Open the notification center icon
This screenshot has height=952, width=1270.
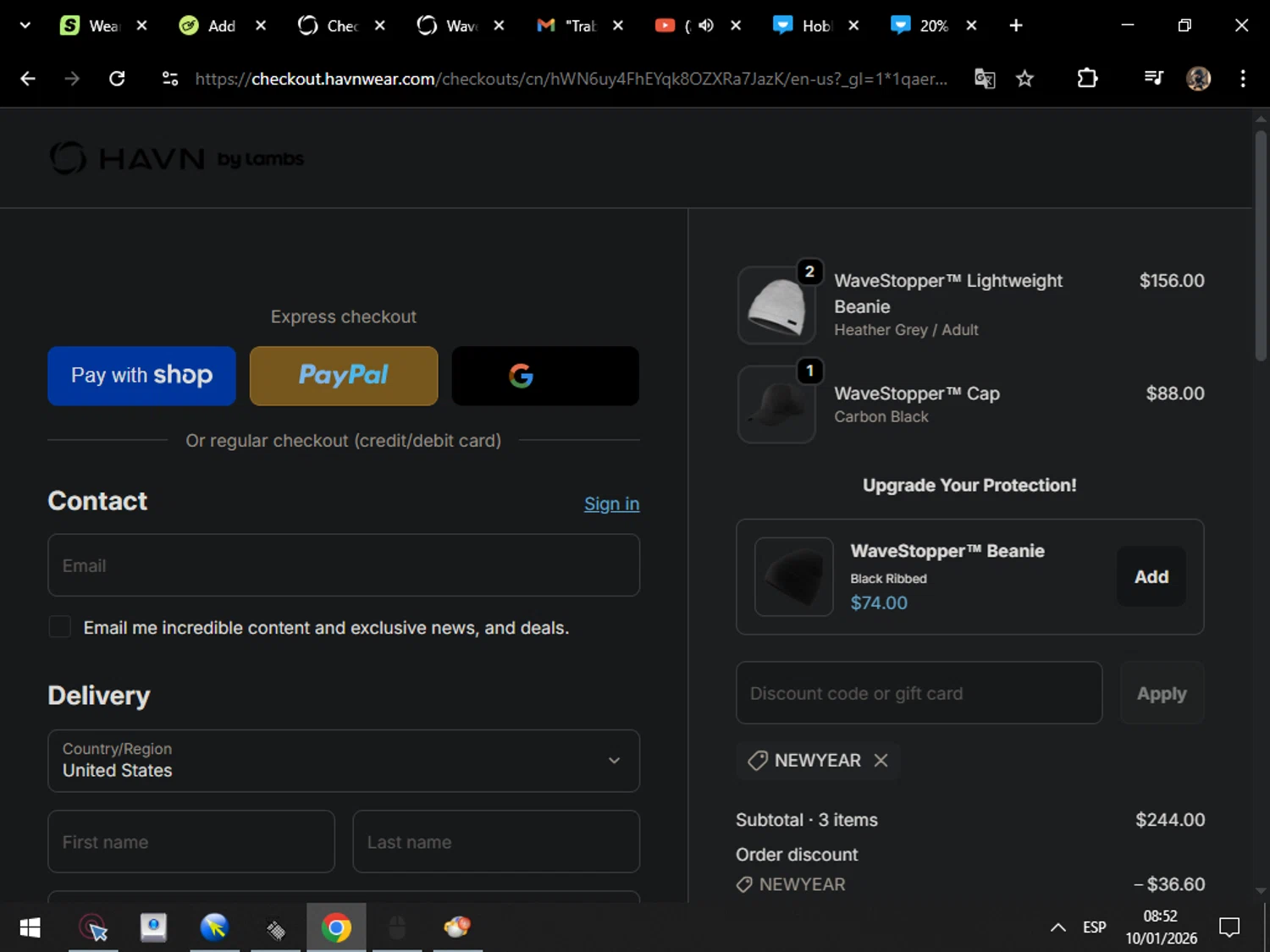[x=1229, y=927]
